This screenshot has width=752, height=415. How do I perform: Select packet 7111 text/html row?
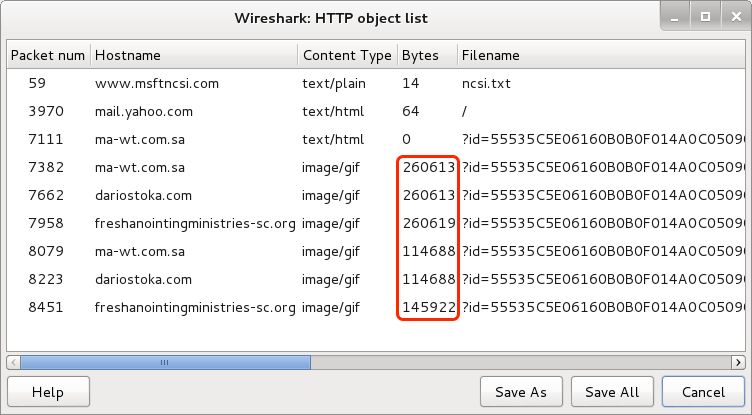[x=376, y=140]
